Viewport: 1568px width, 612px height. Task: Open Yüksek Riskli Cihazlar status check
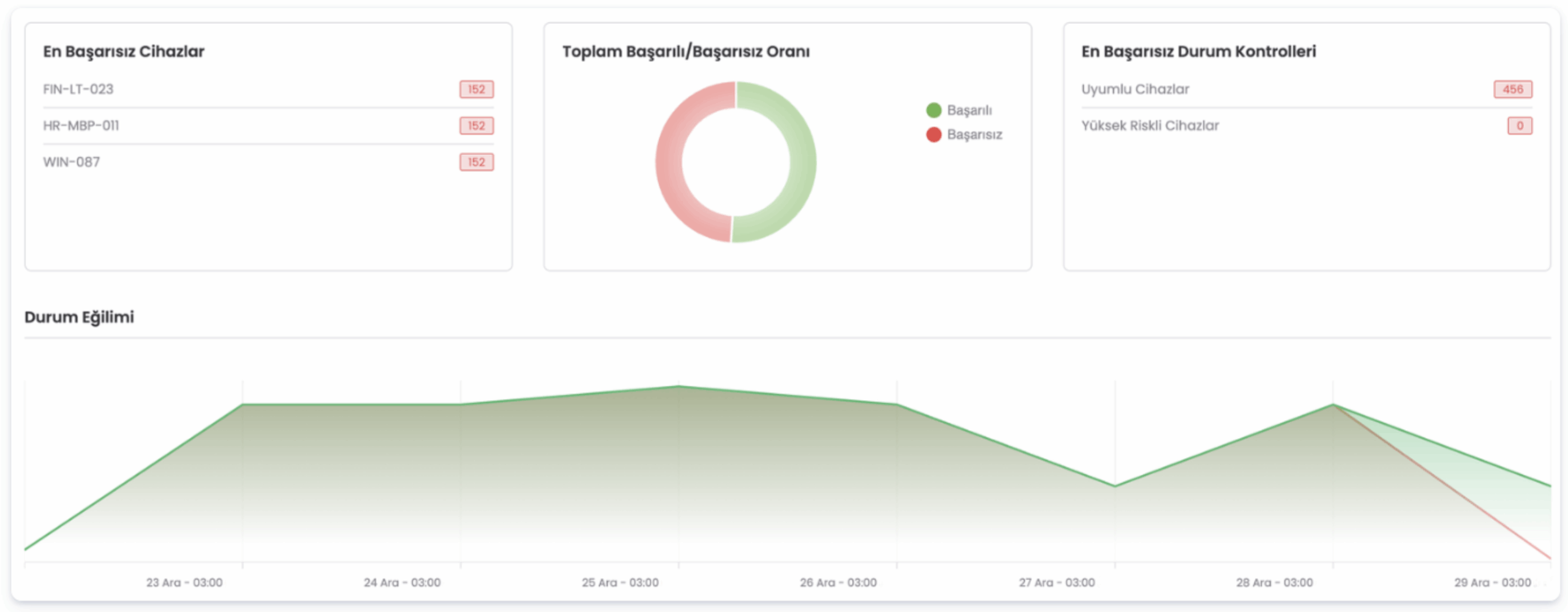(x=1150, y=126)
